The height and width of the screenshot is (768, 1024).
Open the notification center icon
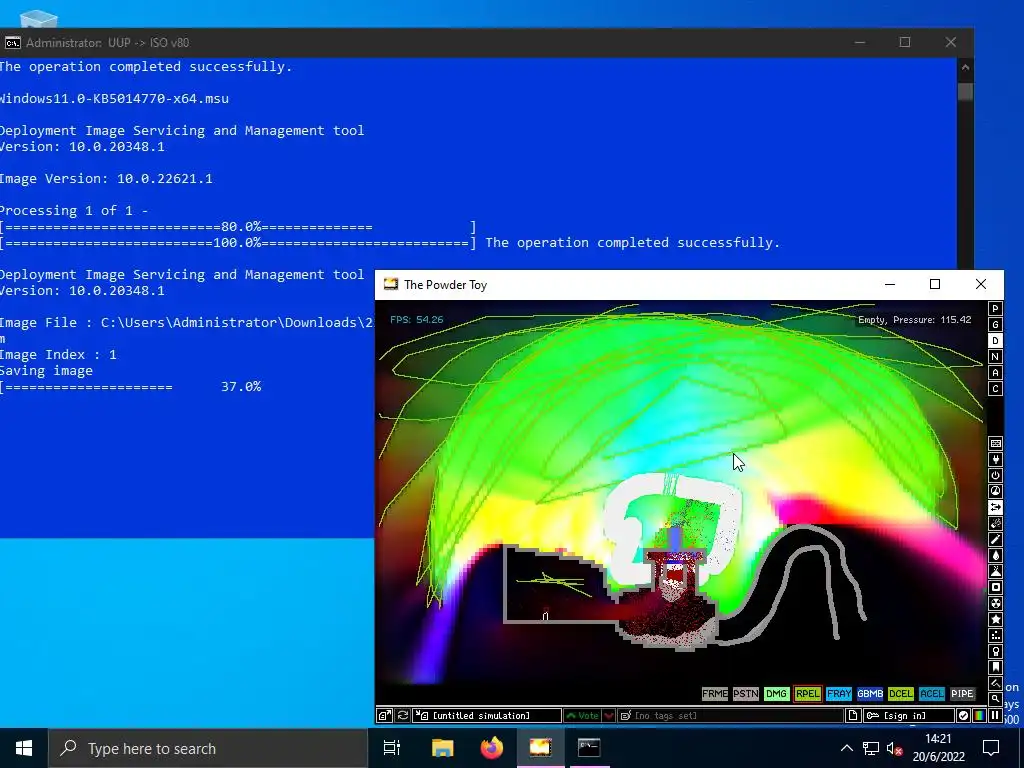click(x=991, y=748)
